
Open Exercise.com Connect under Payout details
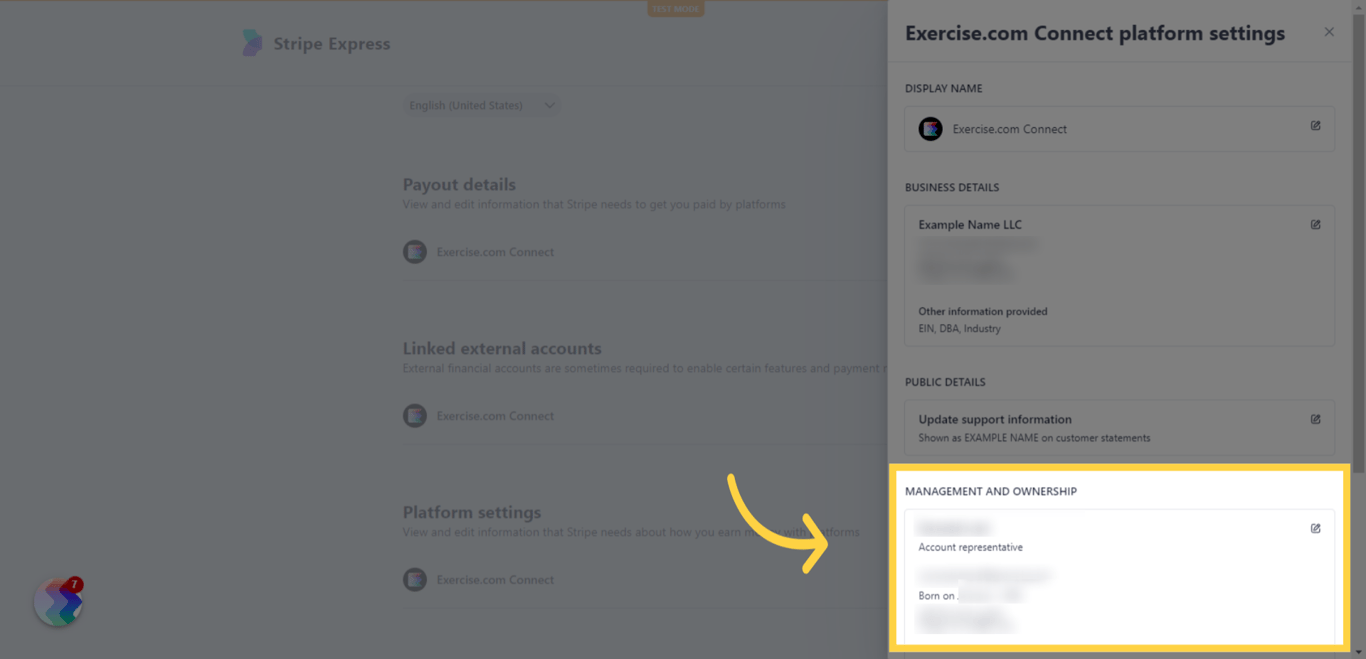pyautogui.click(x=495, y=251)
